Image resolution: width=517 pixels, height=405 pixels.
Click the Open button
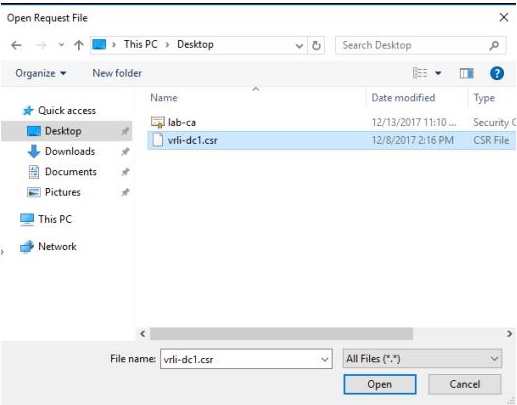pos(380,384)
